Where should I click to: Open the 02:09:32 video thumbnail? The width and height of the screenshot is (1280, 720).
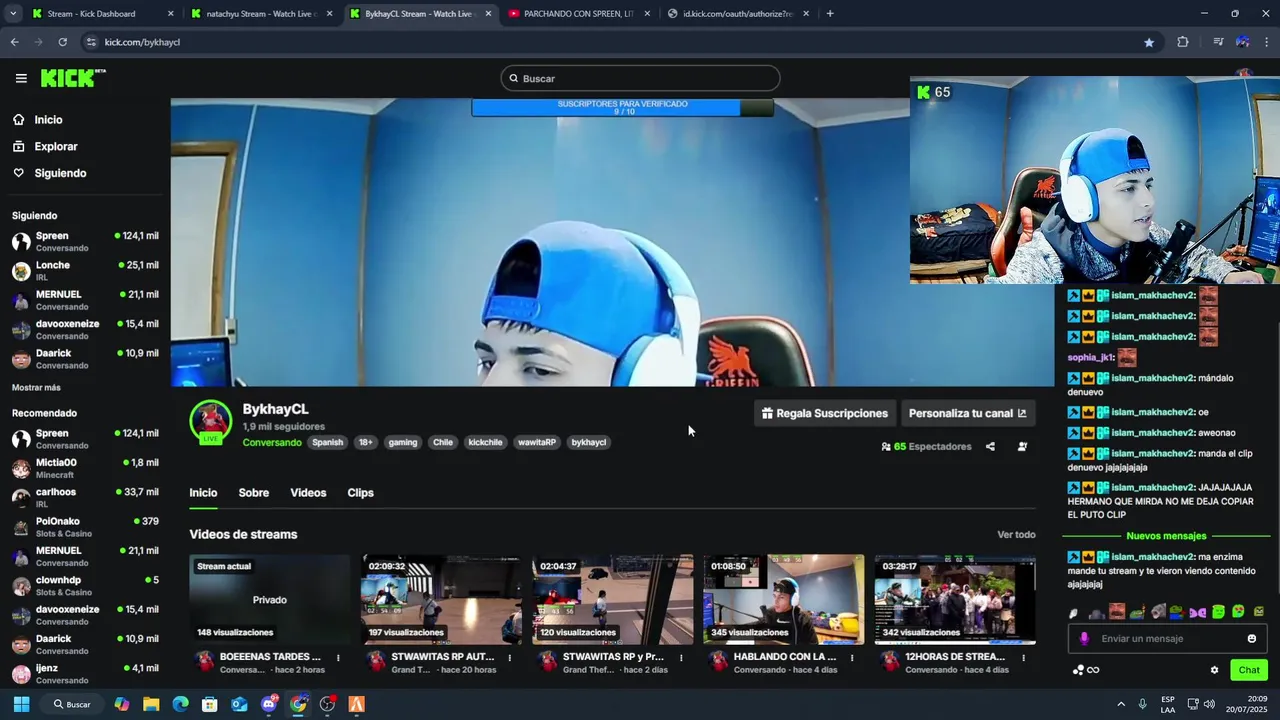pyautogui.click(x=441, y=599)
